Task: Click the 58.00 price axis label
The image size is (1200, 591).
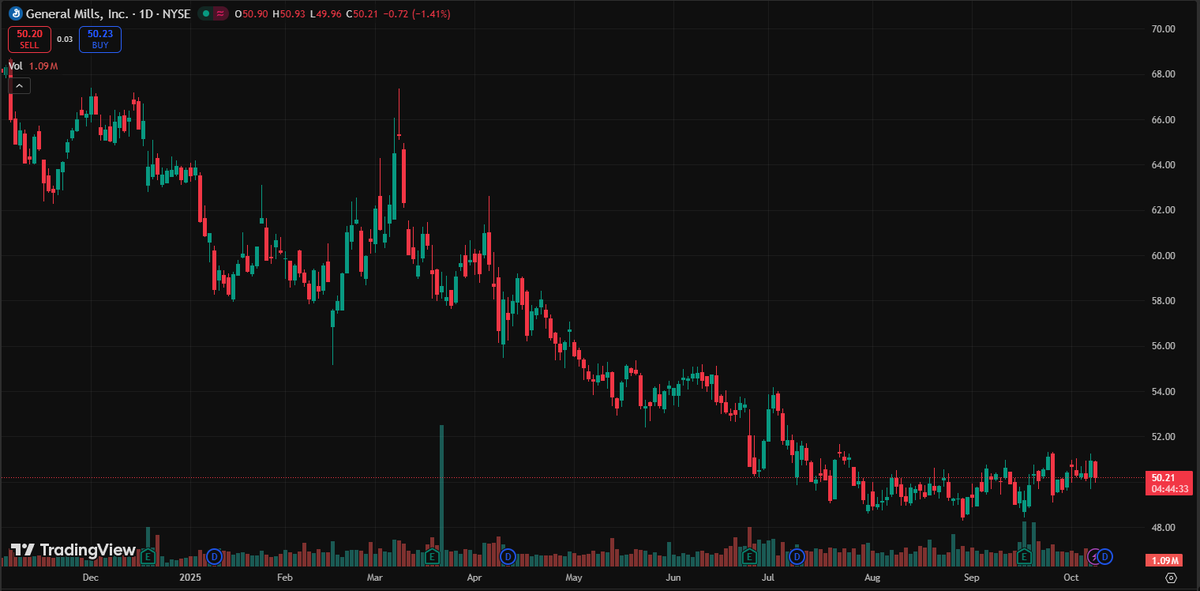Action: [x=1162, y=301]
